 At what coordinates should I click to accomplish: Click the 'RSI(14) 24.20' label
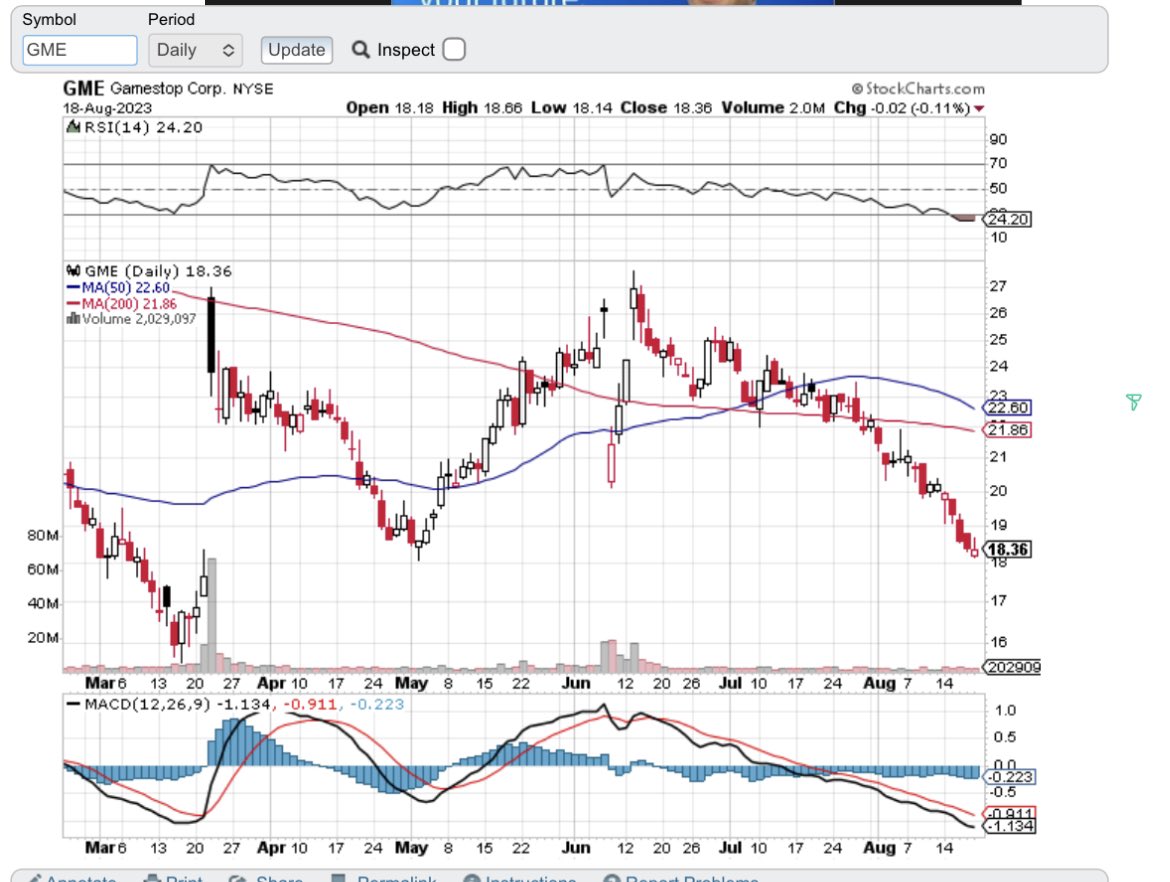tap(143, 128)
